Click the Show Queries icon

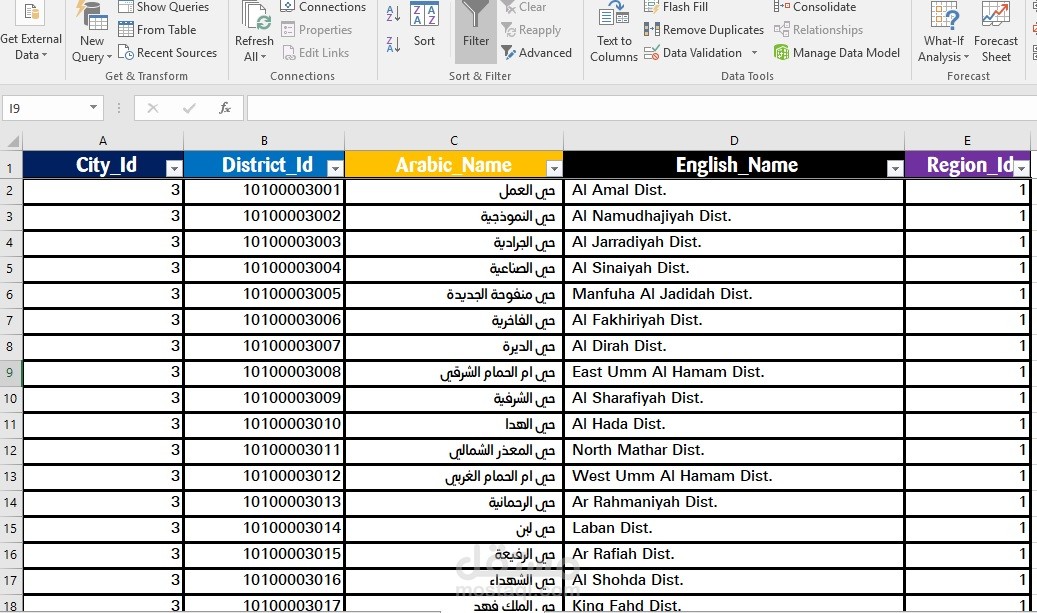tap(126, 7)
